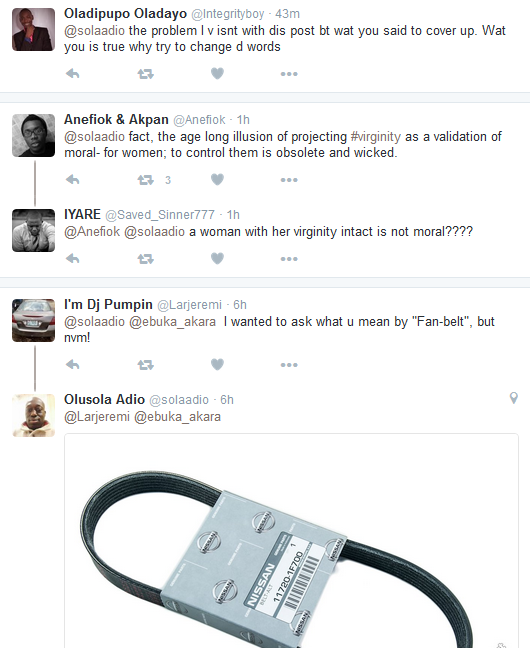Screen dimensions: 530x648
Task: Open more options on Oladipupo's tweet
Action: click(x=289, y=74)
